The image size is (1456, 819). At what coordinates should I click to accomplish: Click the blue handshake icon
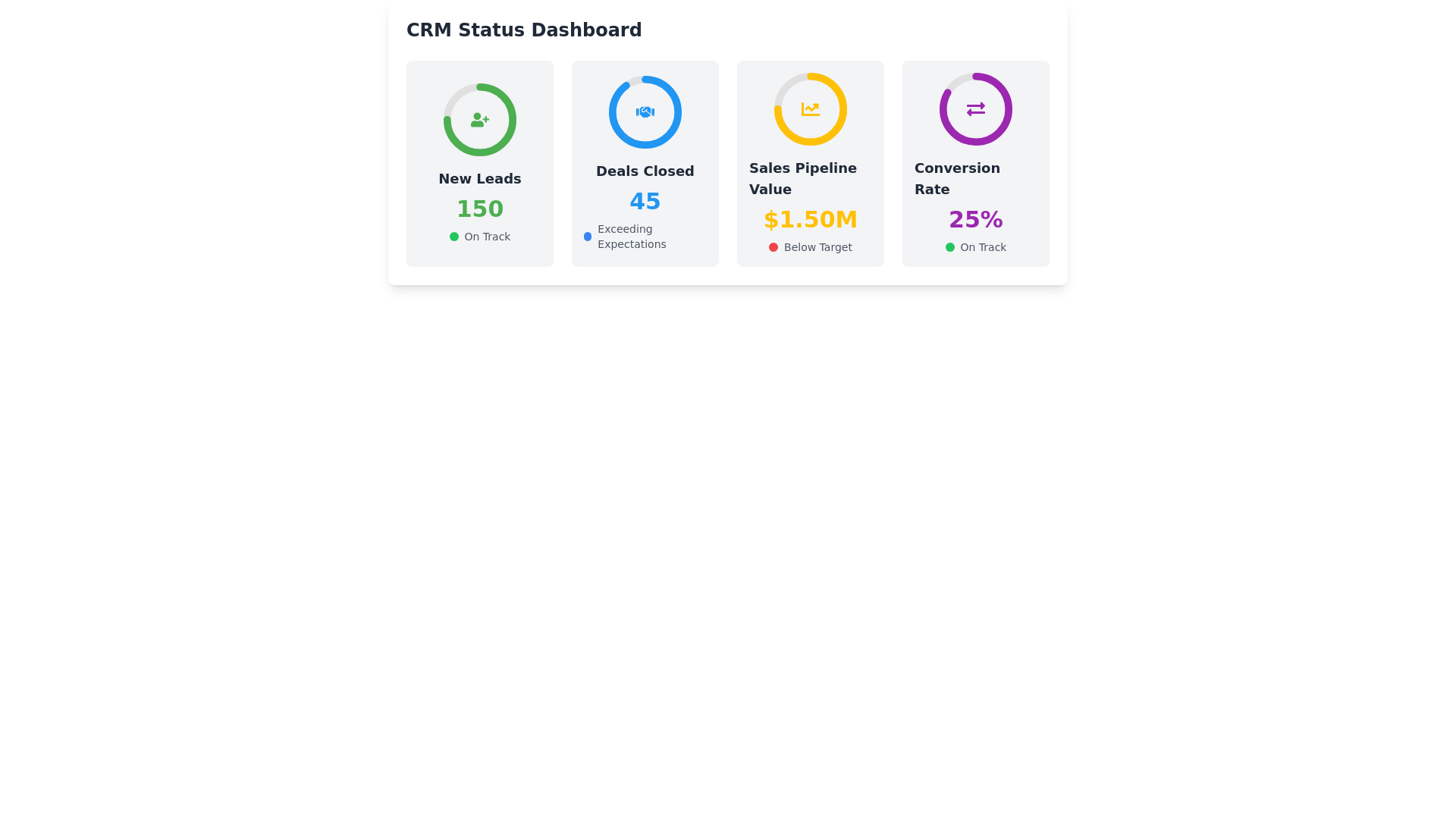(x=645, y=112)
